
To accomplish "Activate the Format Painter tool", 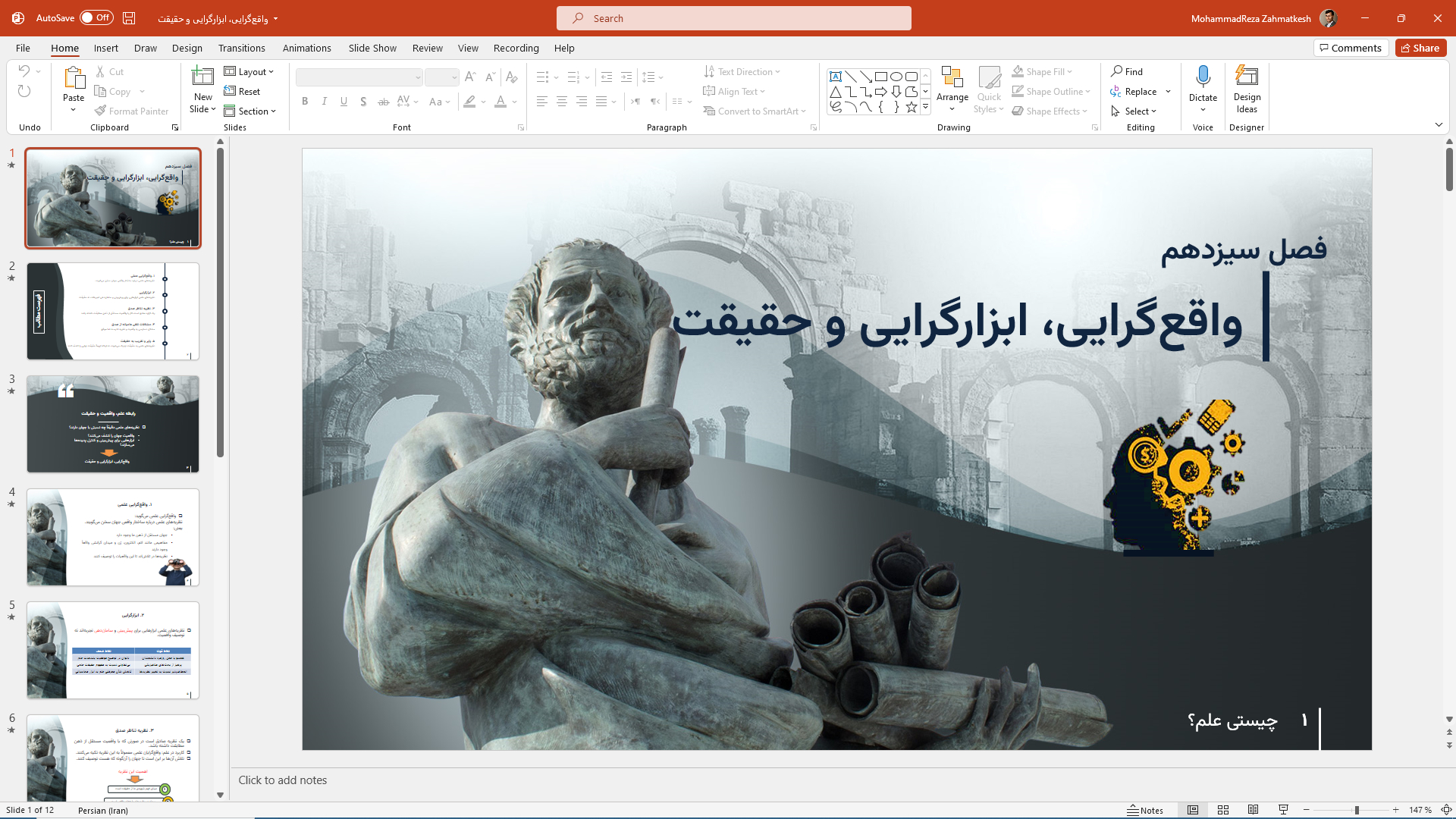I will click(132, 111).
